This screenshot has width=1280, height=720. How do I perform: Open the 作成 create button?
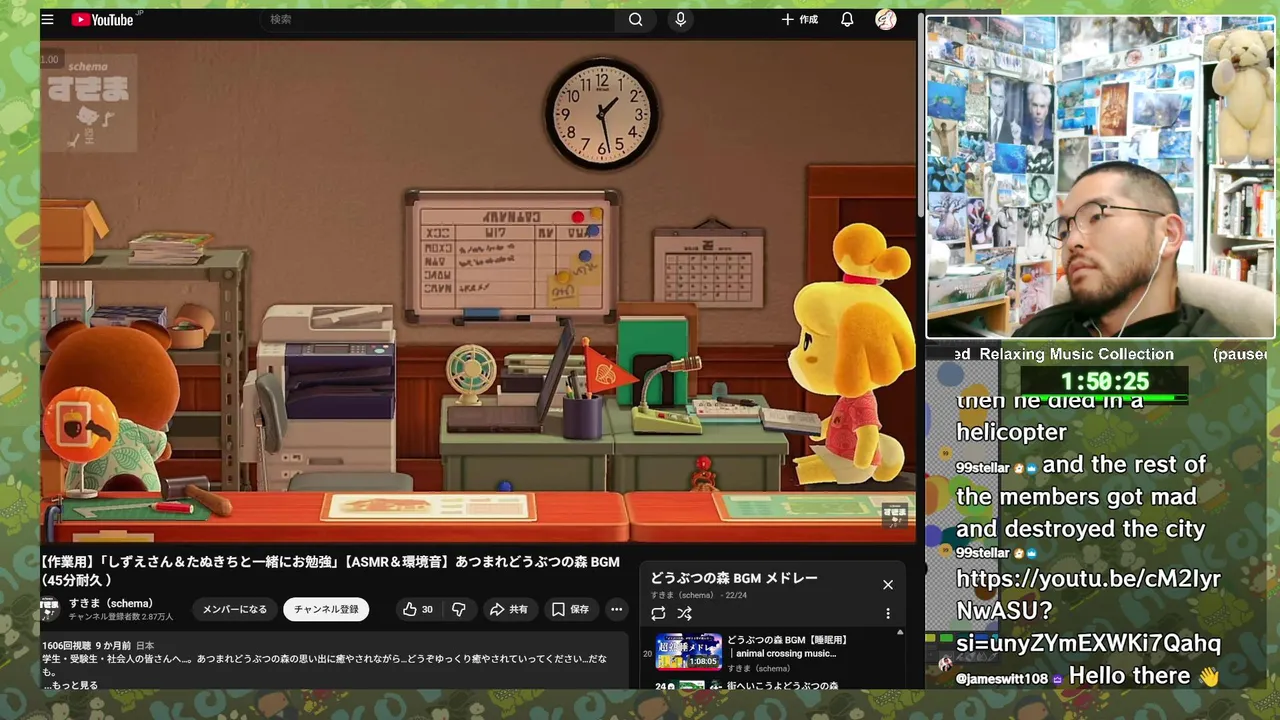[800, 20]
